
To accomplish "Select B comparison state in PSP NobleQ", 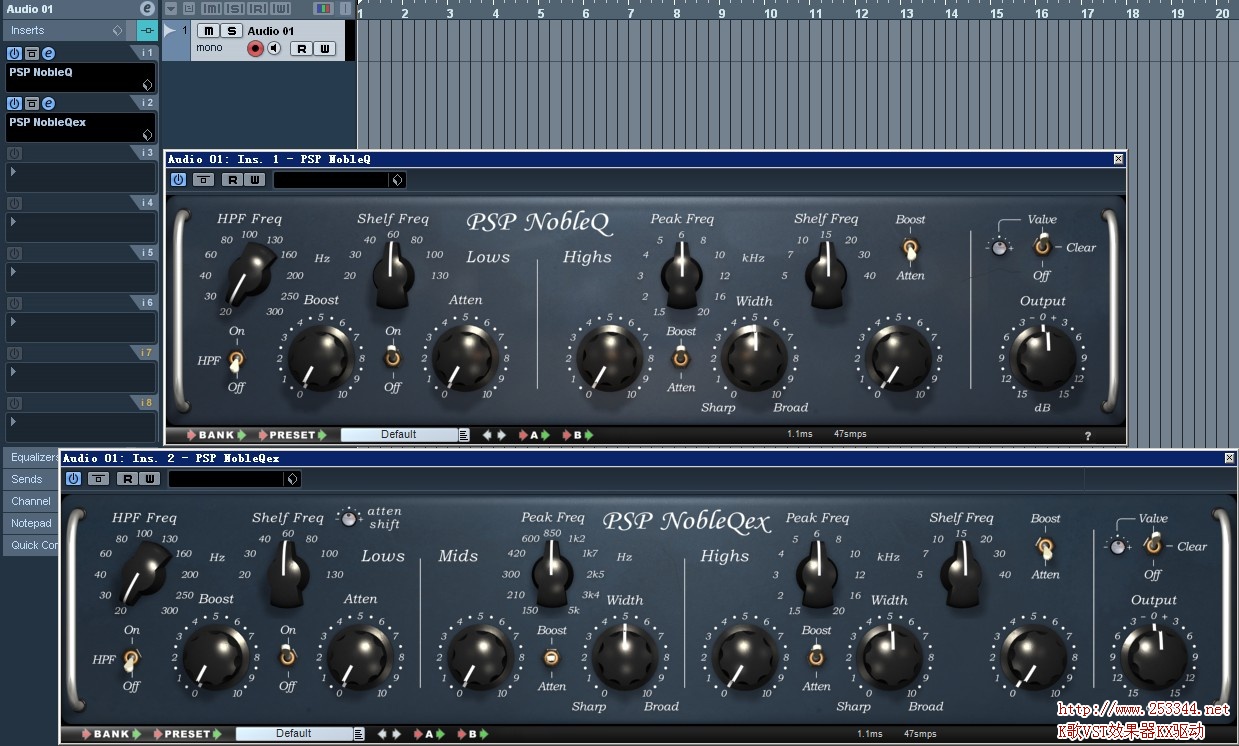I will 578,435.
